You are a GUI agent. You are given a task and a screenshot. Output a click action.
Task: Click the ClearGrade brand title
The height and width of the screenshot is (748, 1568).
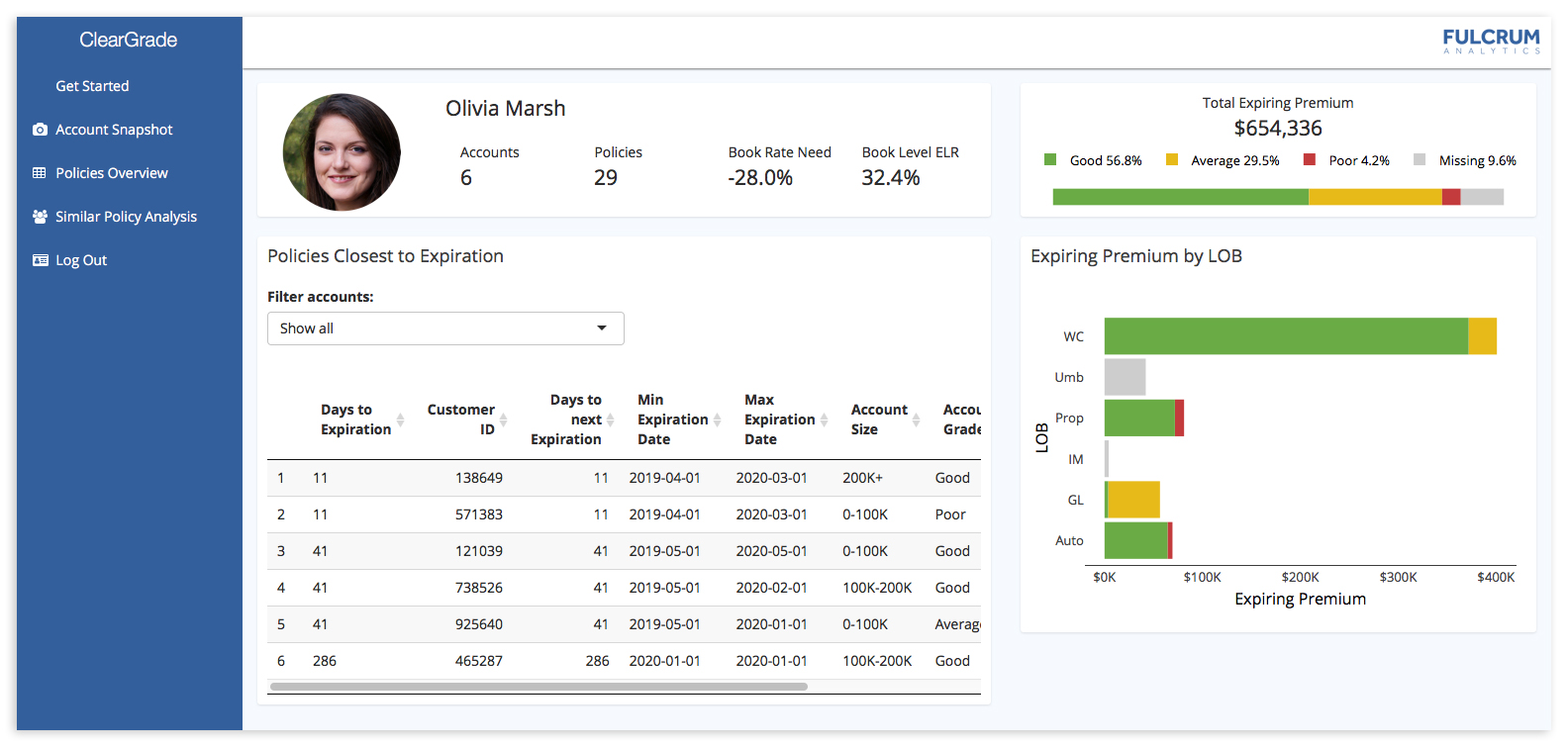point(129,40)
